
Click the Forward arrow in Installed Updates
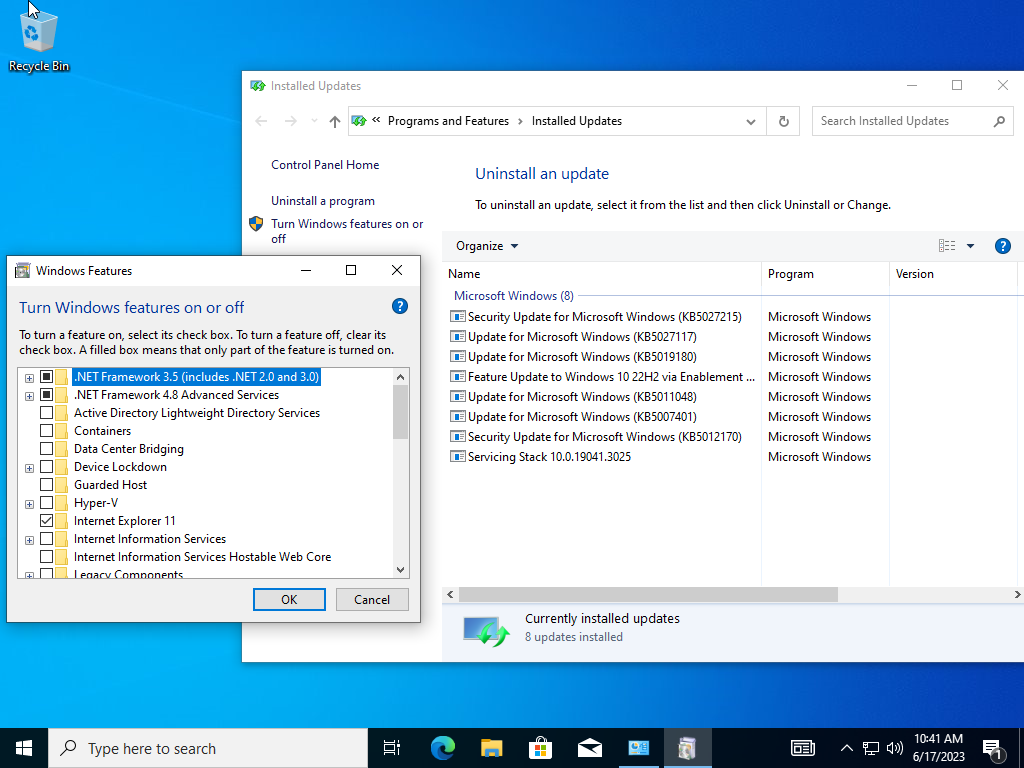click(291, 121)
